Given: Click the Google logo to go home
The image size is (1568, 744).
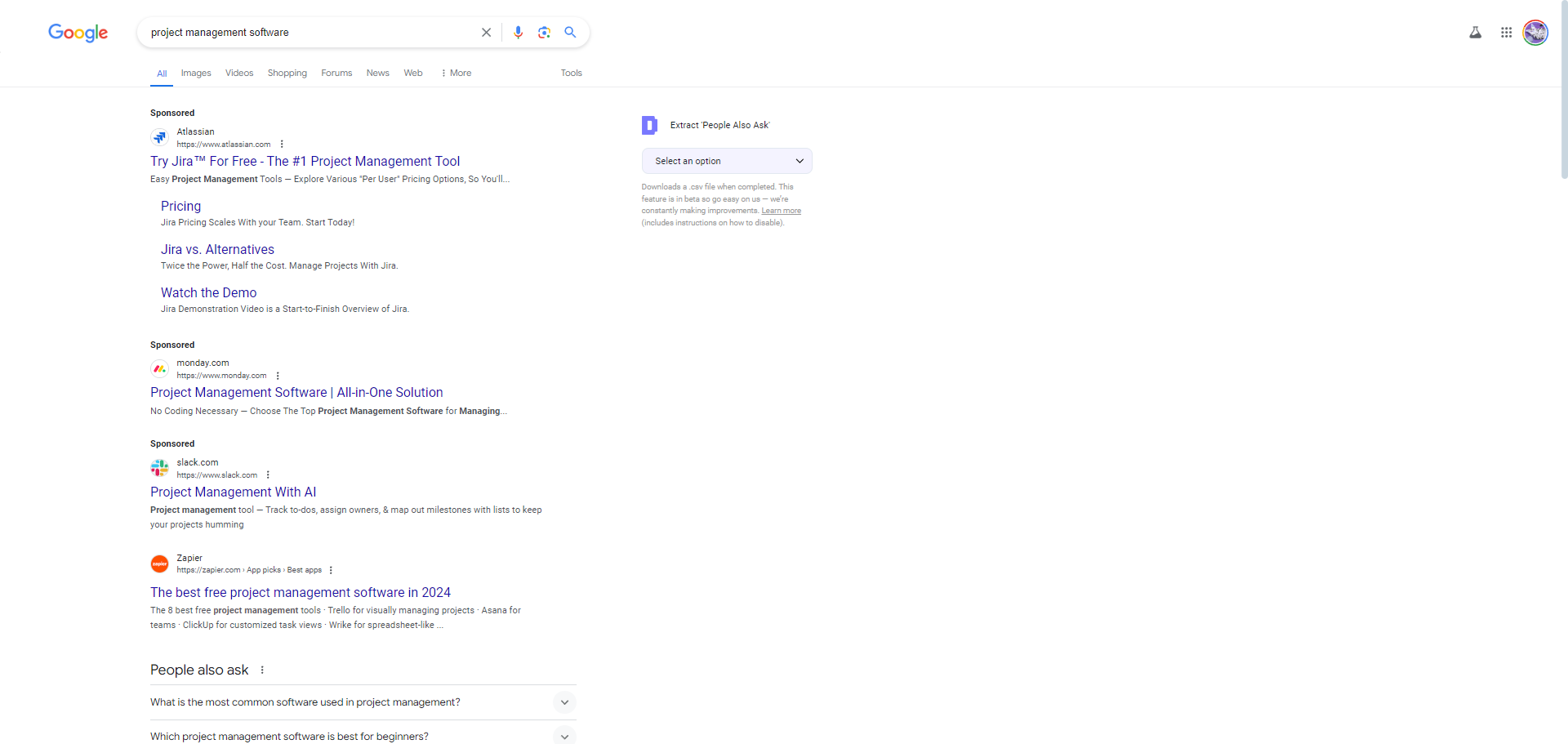Looking at the screenshot, I should (78, 33).
